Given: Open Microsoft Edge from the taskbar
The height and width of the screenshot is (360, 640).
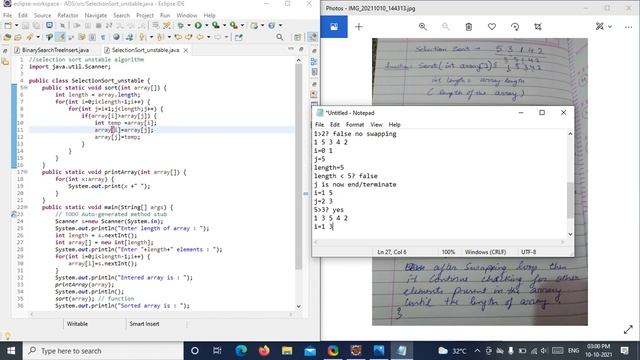Looking at the screenshot, I should click(x=241, y=351).
